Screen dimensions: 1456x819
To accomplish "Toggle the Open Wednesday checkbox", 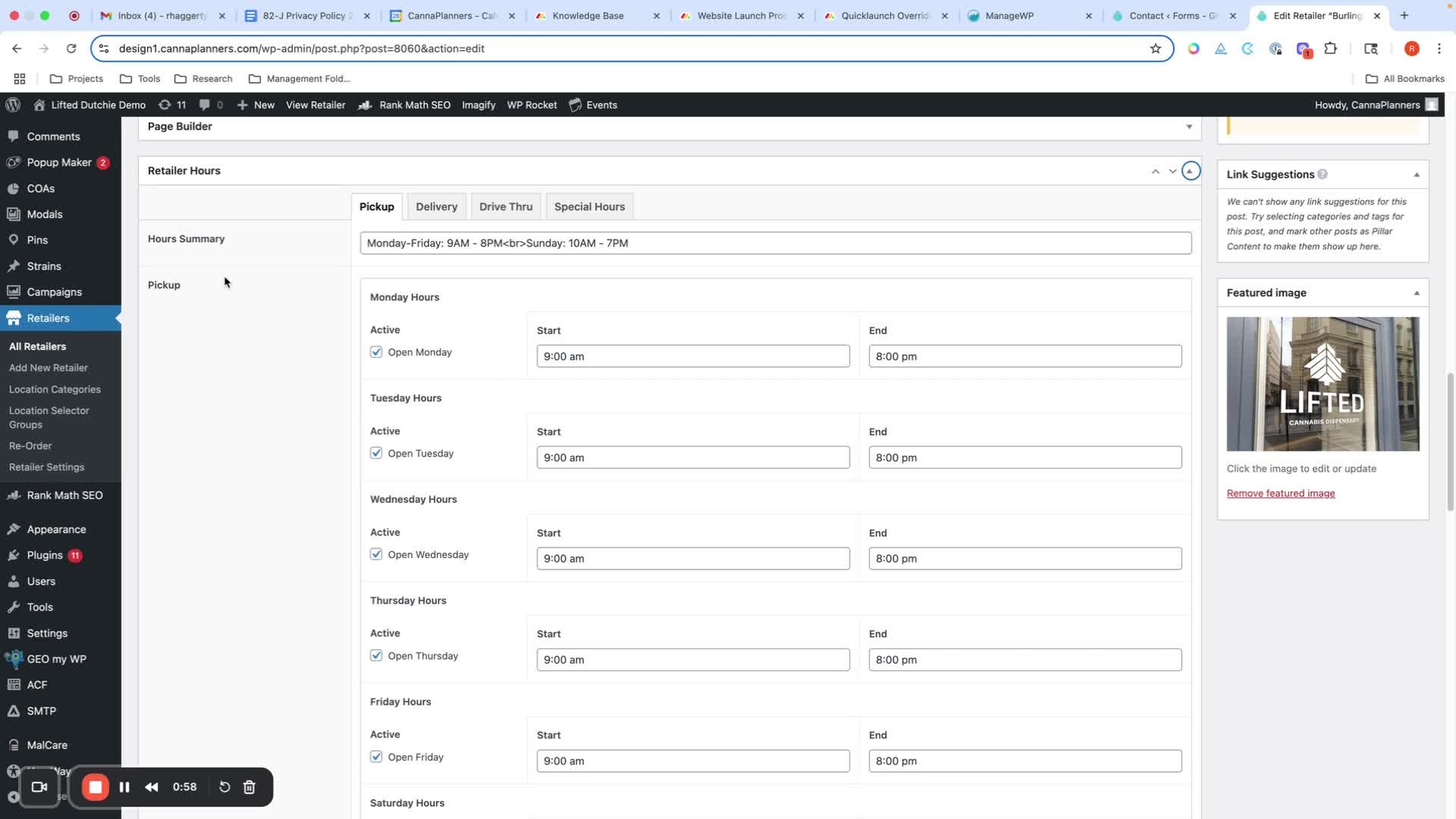I will click(x=376, y=554).
